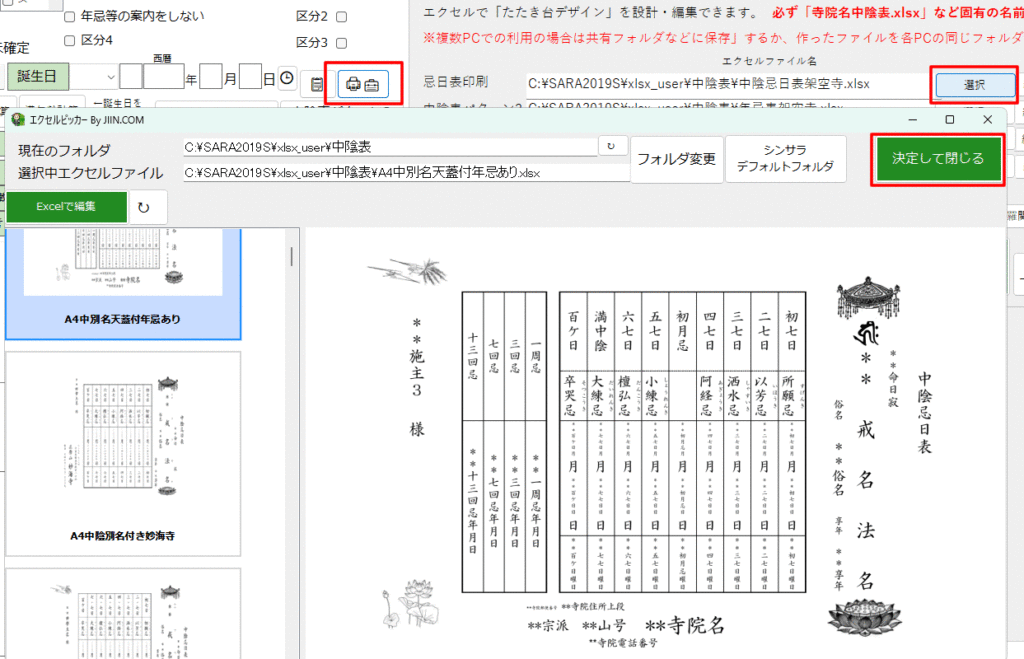Click the エクセルピッカー app icon in title bar
This screenshot has width=1024, height=659.
pos(19,120)
